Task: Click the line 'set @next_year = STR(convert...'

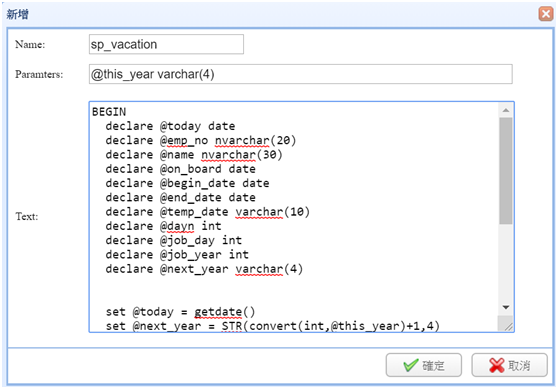Action: [x=273, y=326]
